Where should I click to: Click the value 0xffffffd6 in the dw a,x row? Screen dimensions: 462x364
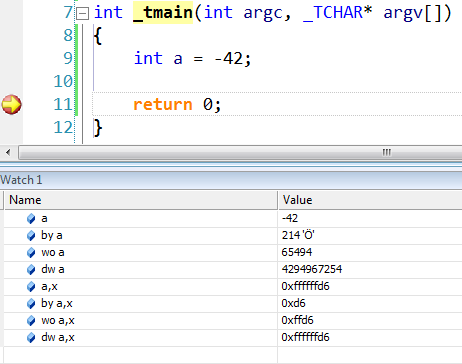[305, 337]
